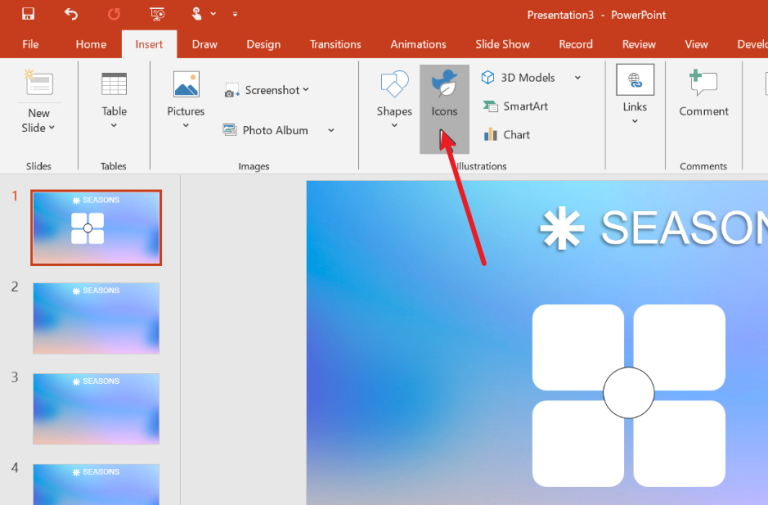Start presentation from beginning icon
The image size is (768, 505).
pos(157,14)
